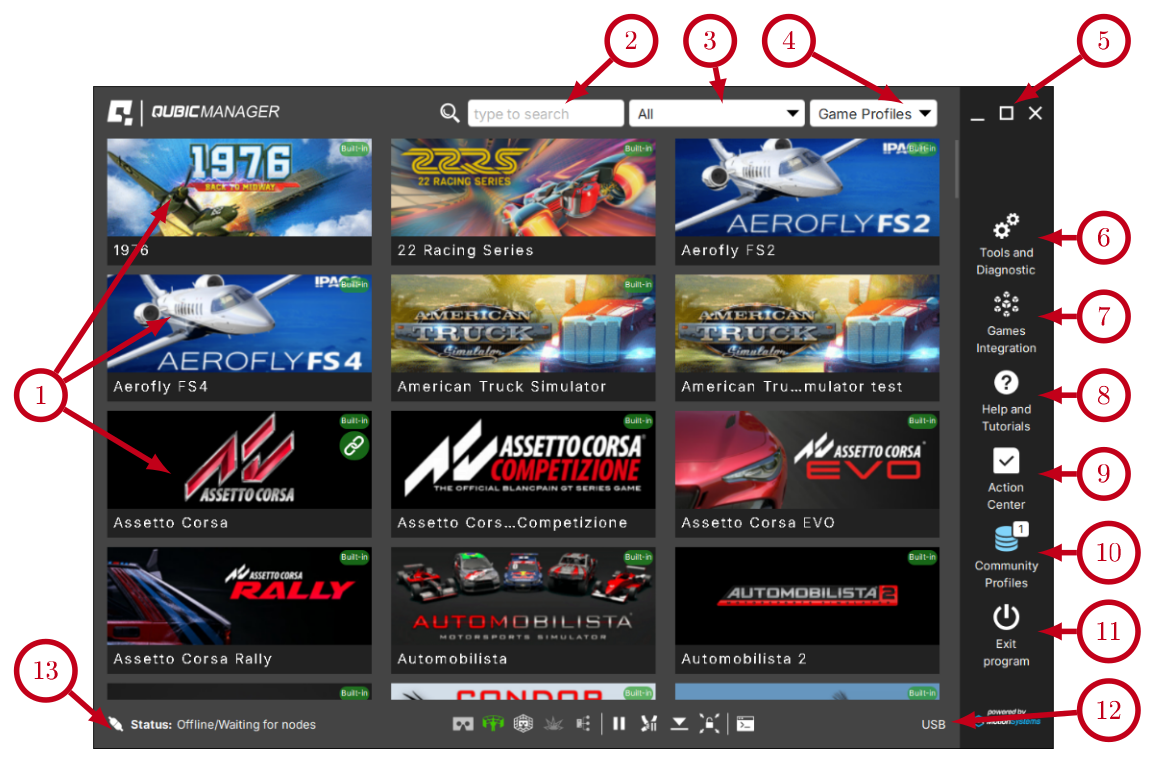The height and width of the screenshot is (763, 1155).
Task: Expand the 'All' filter dropdown
Action: (x=716, y=113)
